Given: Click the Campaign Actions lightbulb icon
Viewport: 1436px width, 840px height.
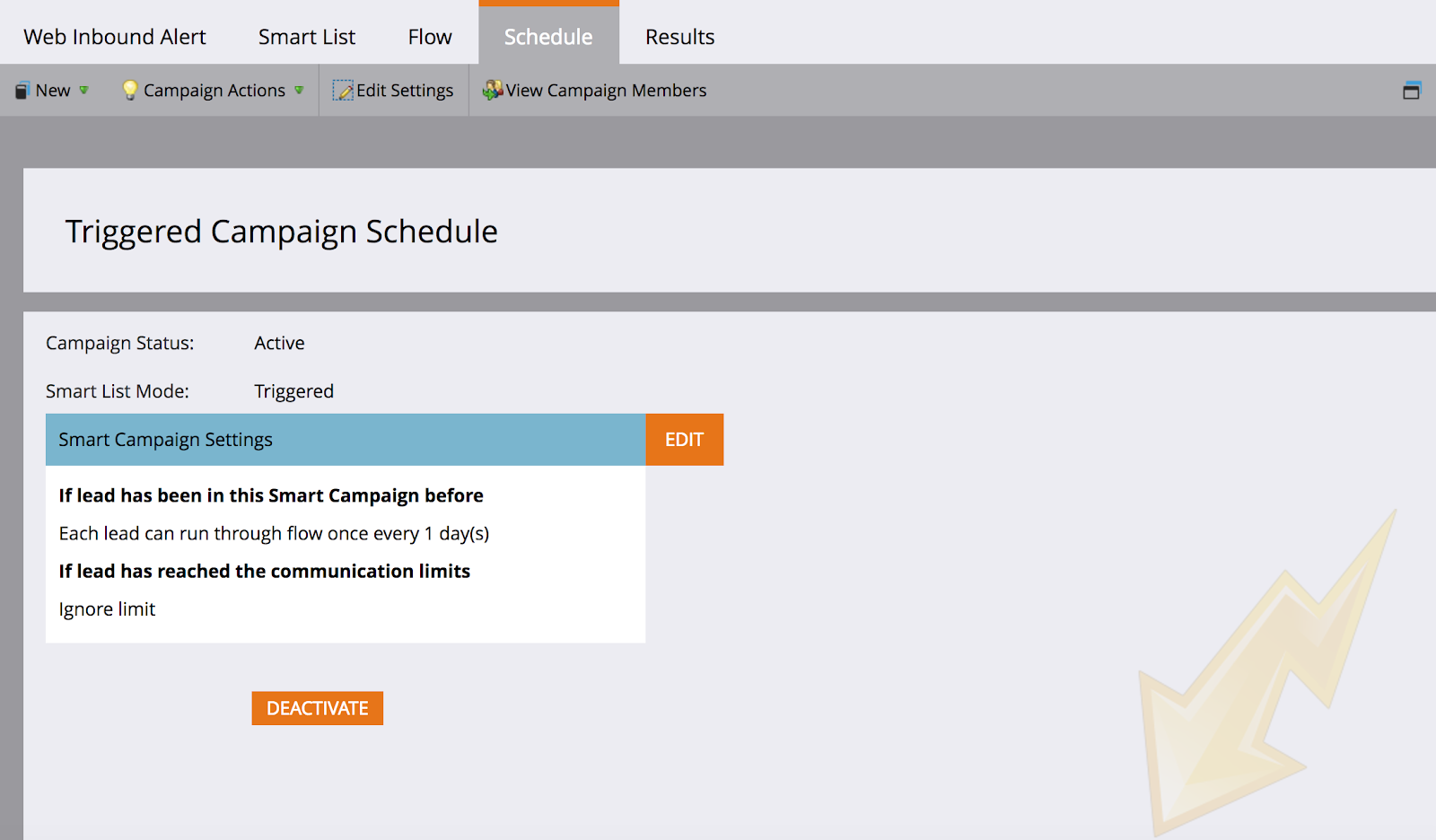Looking at the screenshot, I should pyautogui.click(x=130, y=90).
